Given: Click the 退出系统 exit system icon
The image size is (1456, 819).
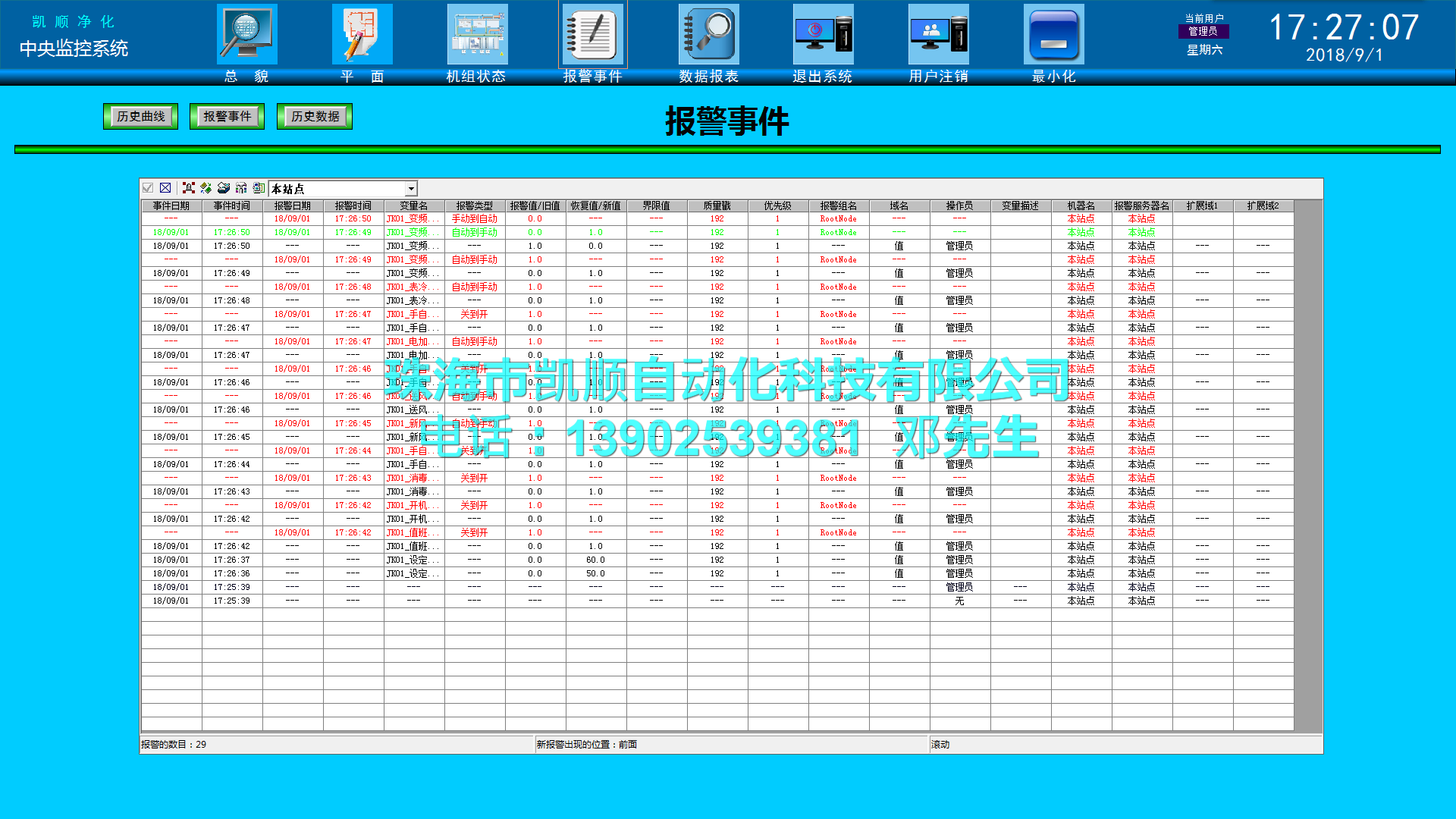Looking at the screenshot, I should pyautogui.click(x=824, y=34).
